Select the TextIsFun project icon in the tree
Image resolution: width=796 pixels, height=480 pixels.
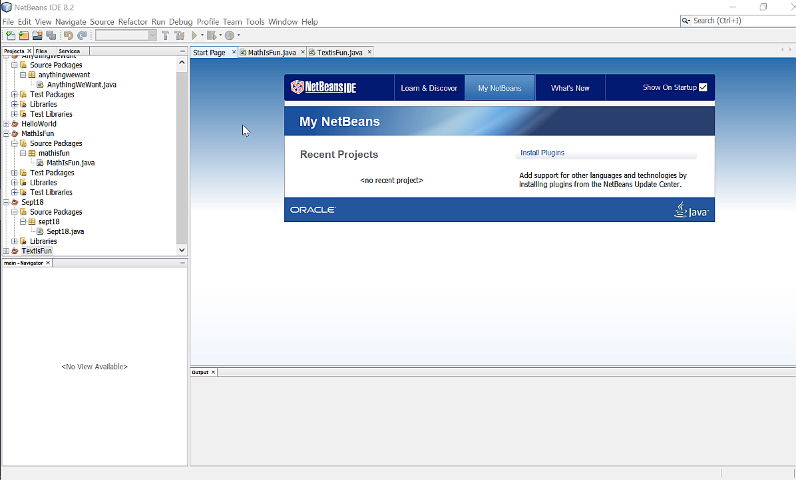(x=15, y=251)
